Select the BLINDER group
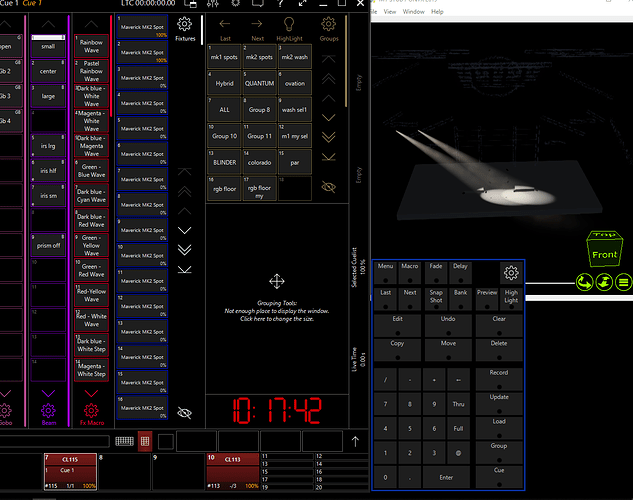Screen dimensions: 633x500 [224, 162]
